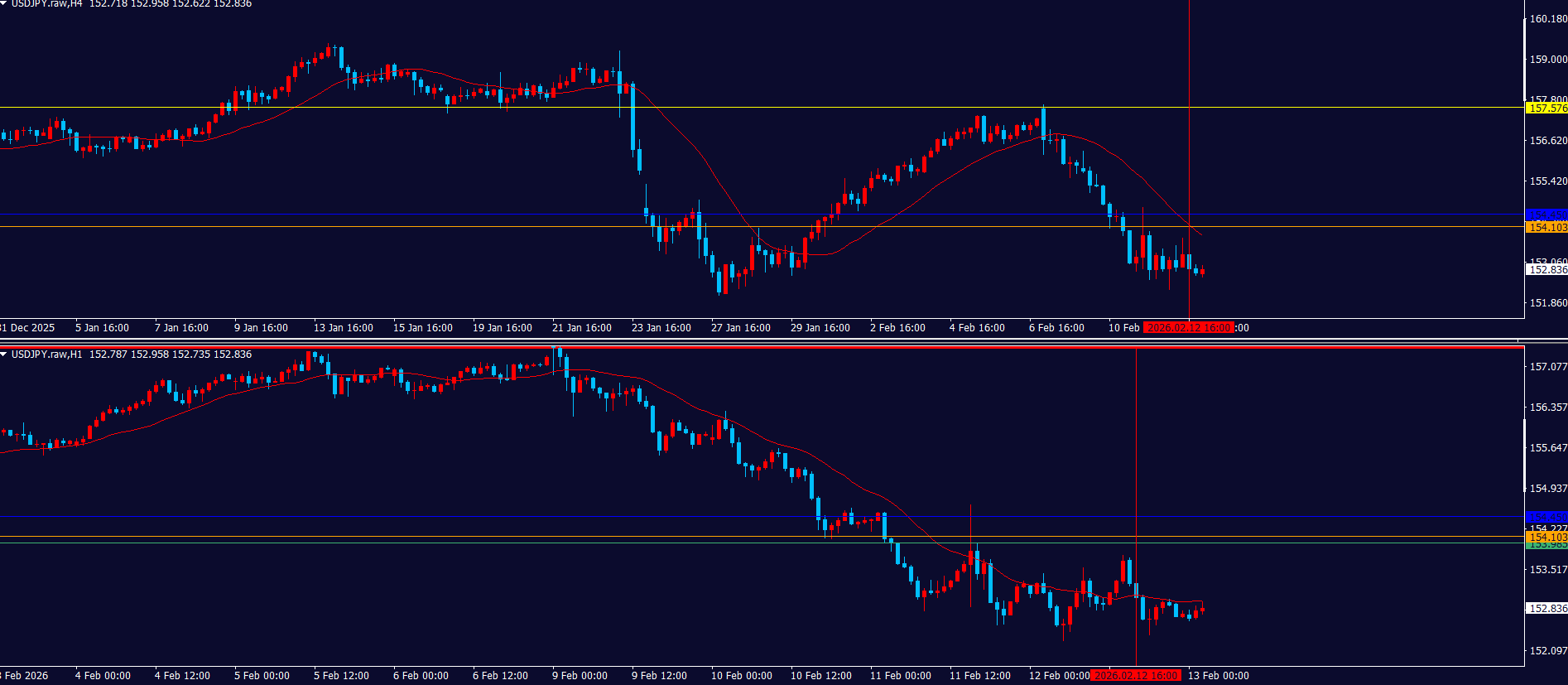The image size is (1568, 685).
Task: Click the USDJPY.raw,H1 chart title text
Action: pos(46,355)
